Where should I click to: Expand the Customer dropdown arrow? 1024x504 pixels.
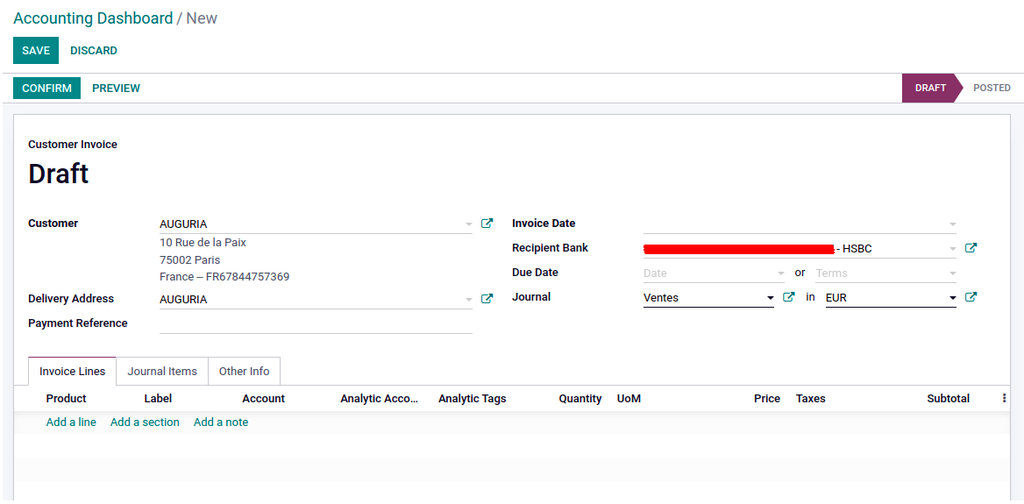point(468,225)
